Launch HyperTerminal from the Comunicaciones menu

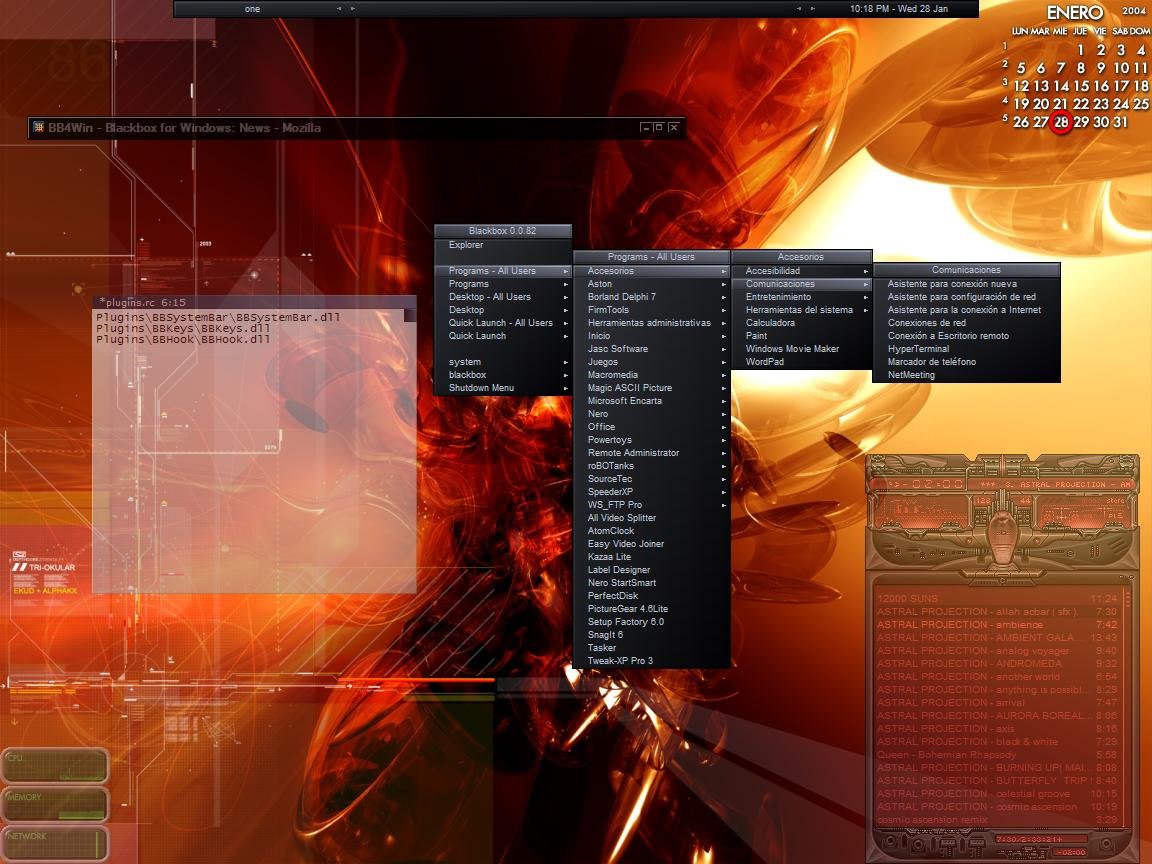coord(966,349)
